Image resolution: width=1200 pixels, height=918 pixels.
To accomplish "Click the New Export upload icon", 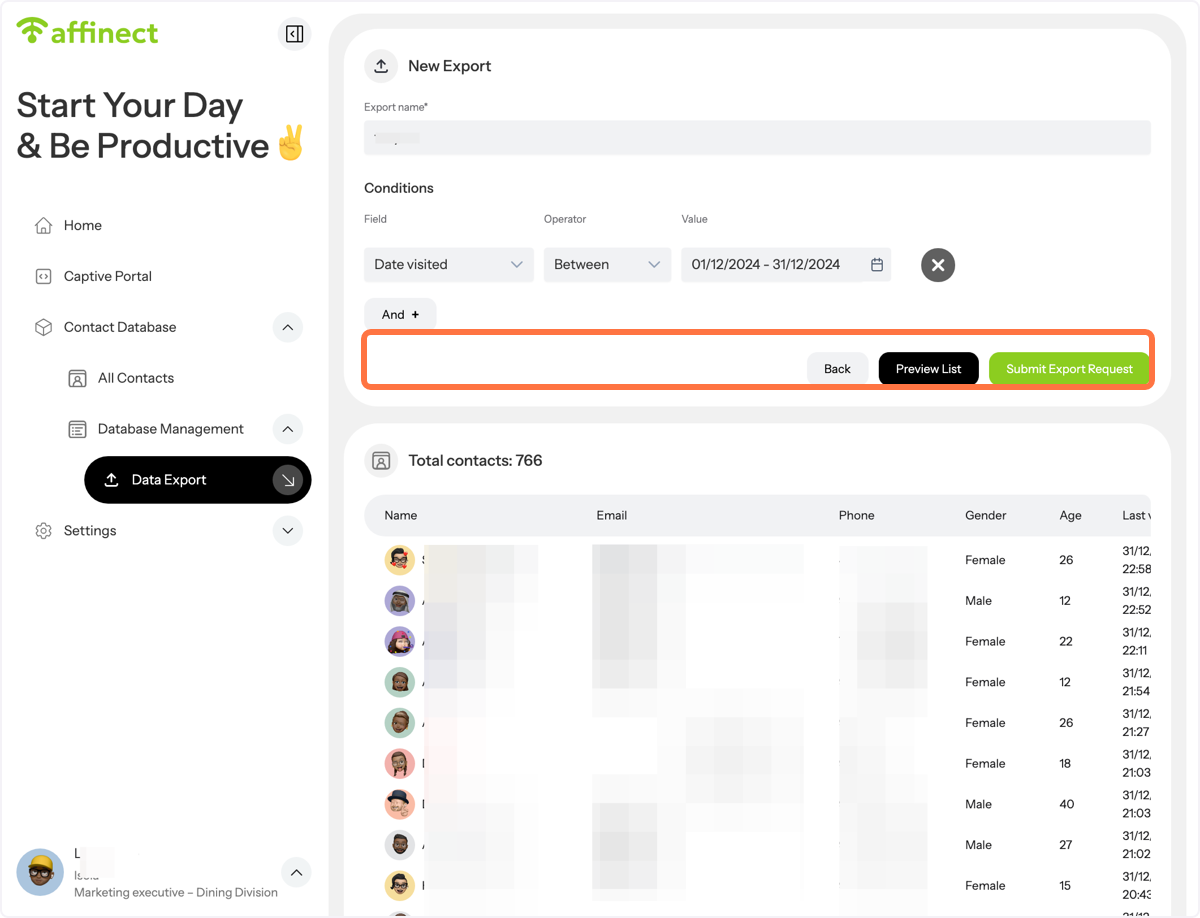I will pos(381,66).
